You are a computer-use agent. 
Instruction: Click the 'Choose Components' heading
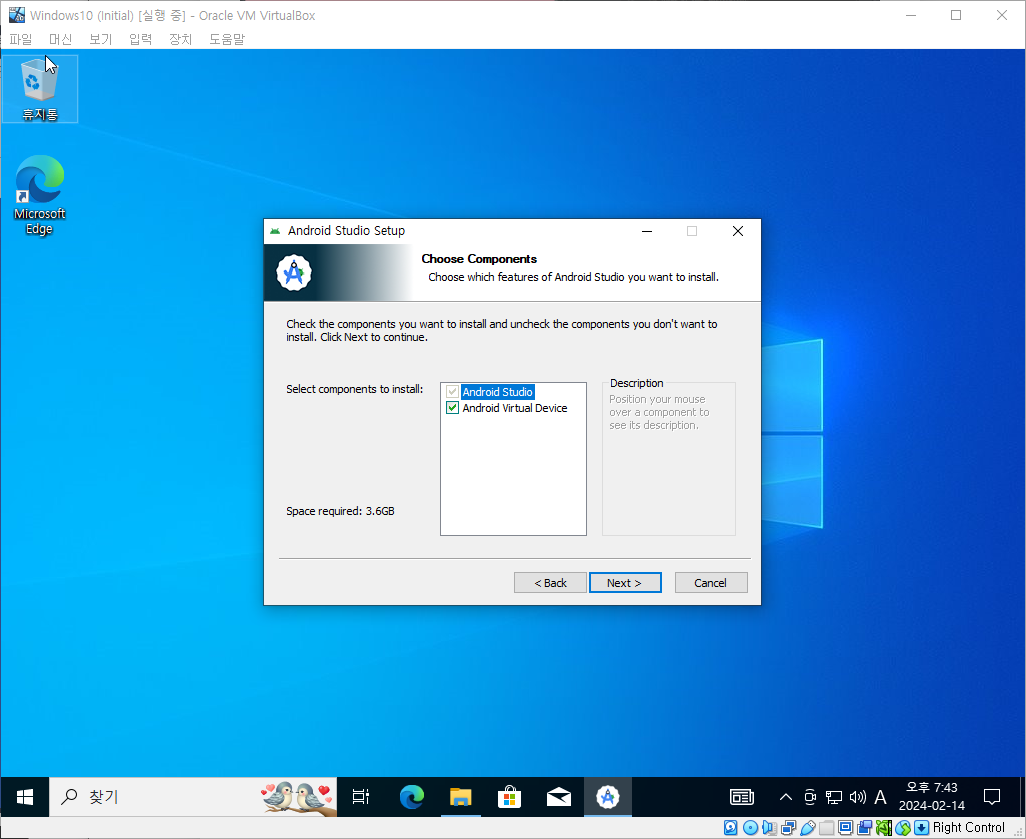[x=479, y=259]
